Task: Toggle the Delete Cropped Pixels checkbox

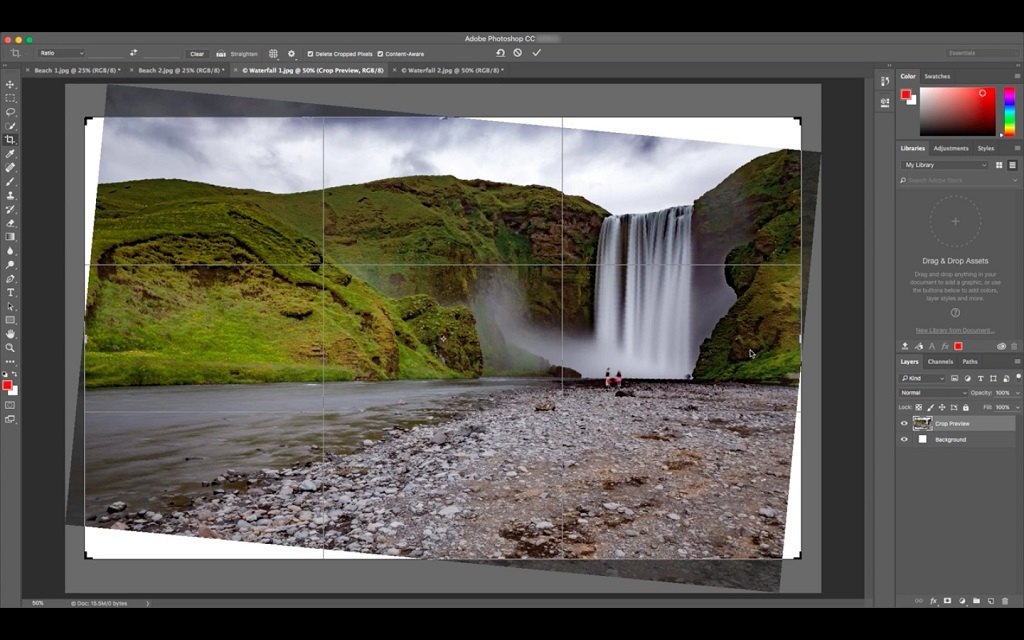Action: pyautogui.click(x=310, y=54)
